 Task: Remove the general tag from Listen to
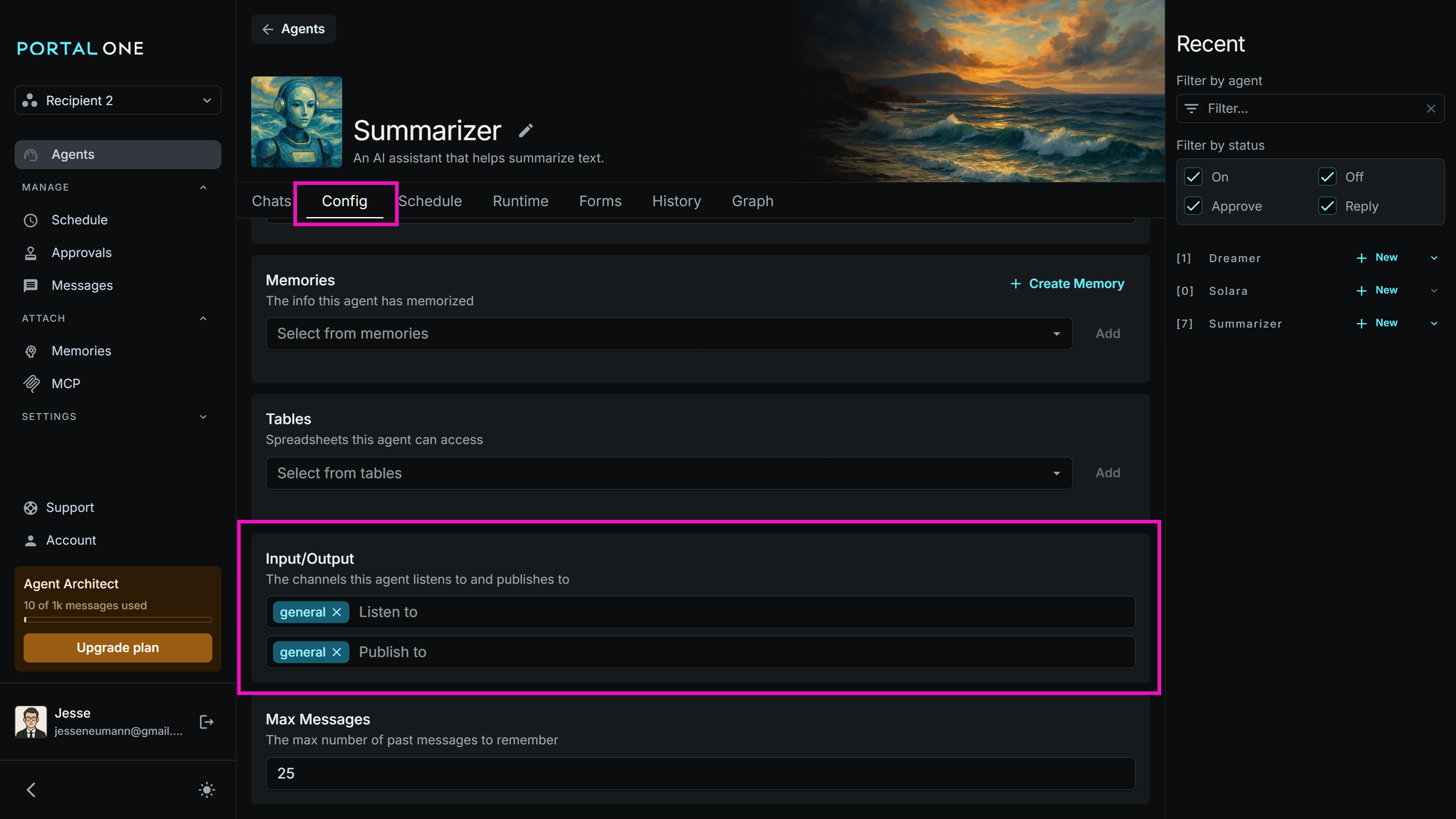(336, 612)
